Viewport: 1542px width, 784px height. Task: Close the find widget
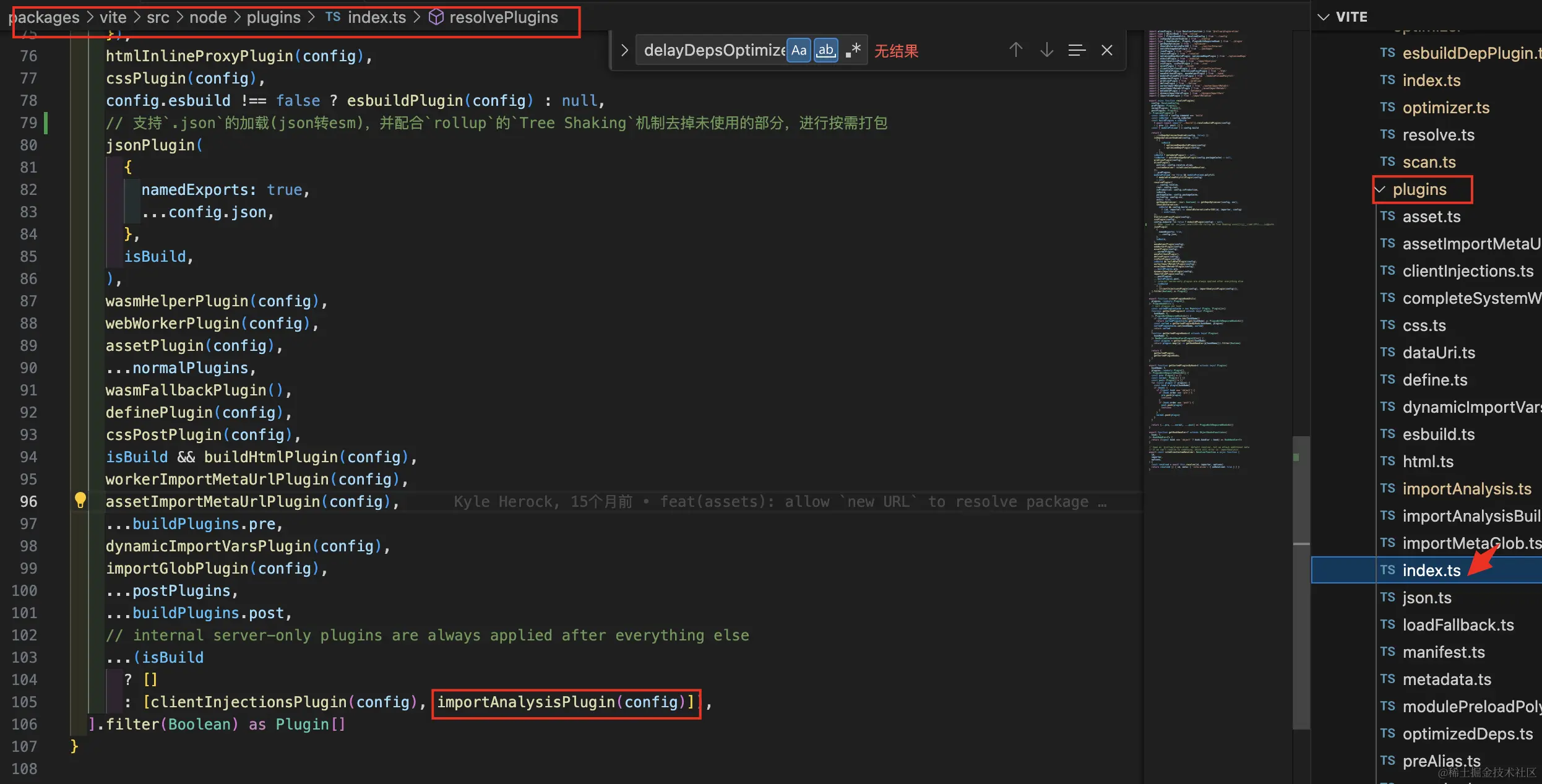(1107, 50)
